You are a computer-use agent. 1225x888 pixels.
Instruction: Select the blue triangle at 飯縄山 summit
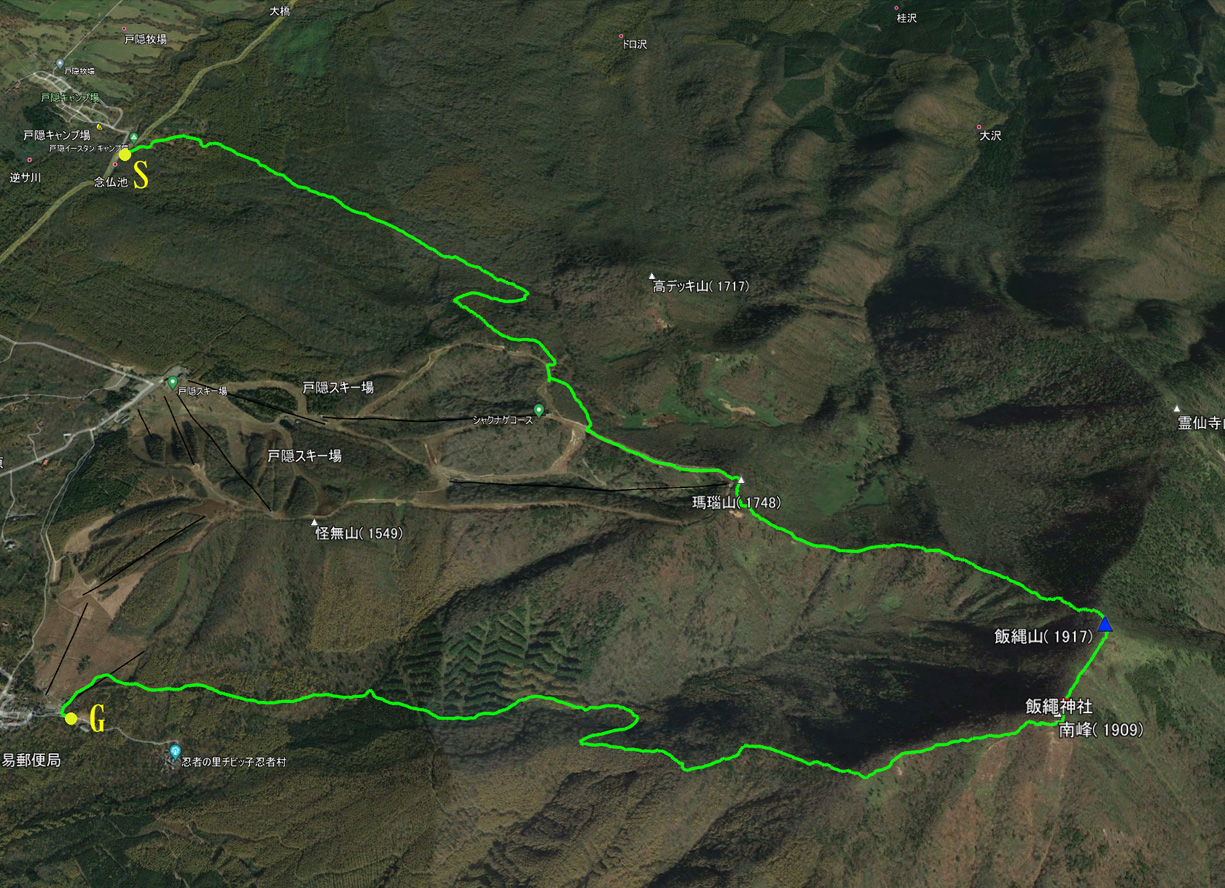(x=1104, y=625)
